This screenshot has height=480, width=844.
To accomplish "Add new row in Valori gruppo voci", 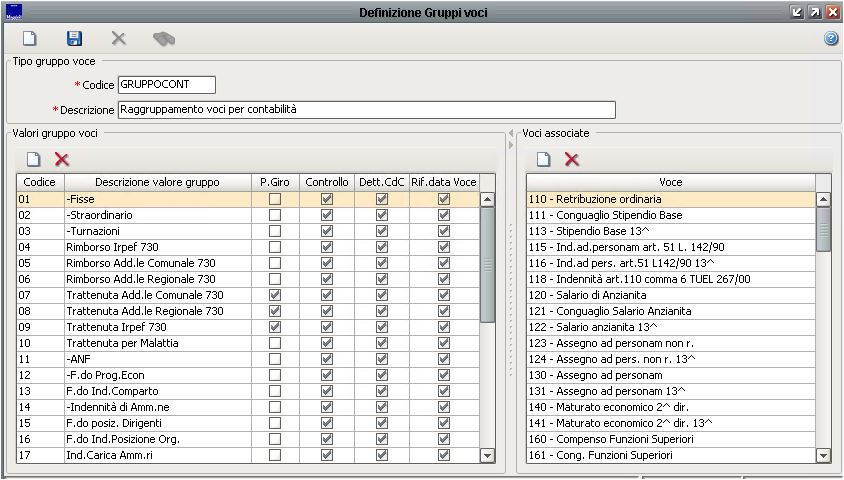I will [x=33, y=159].
